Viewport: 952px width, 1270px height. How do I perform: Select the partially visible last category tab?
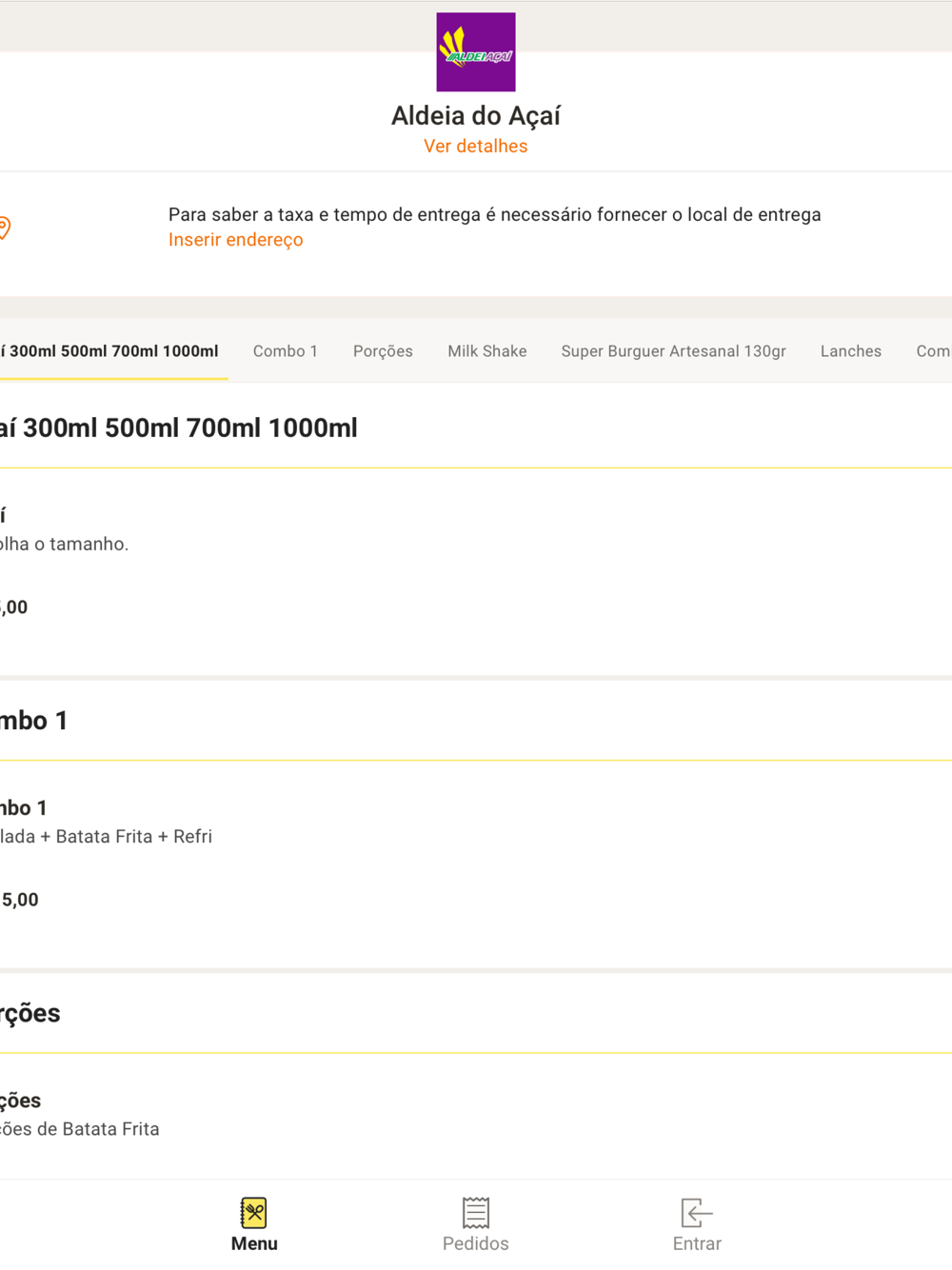point(933,351)
